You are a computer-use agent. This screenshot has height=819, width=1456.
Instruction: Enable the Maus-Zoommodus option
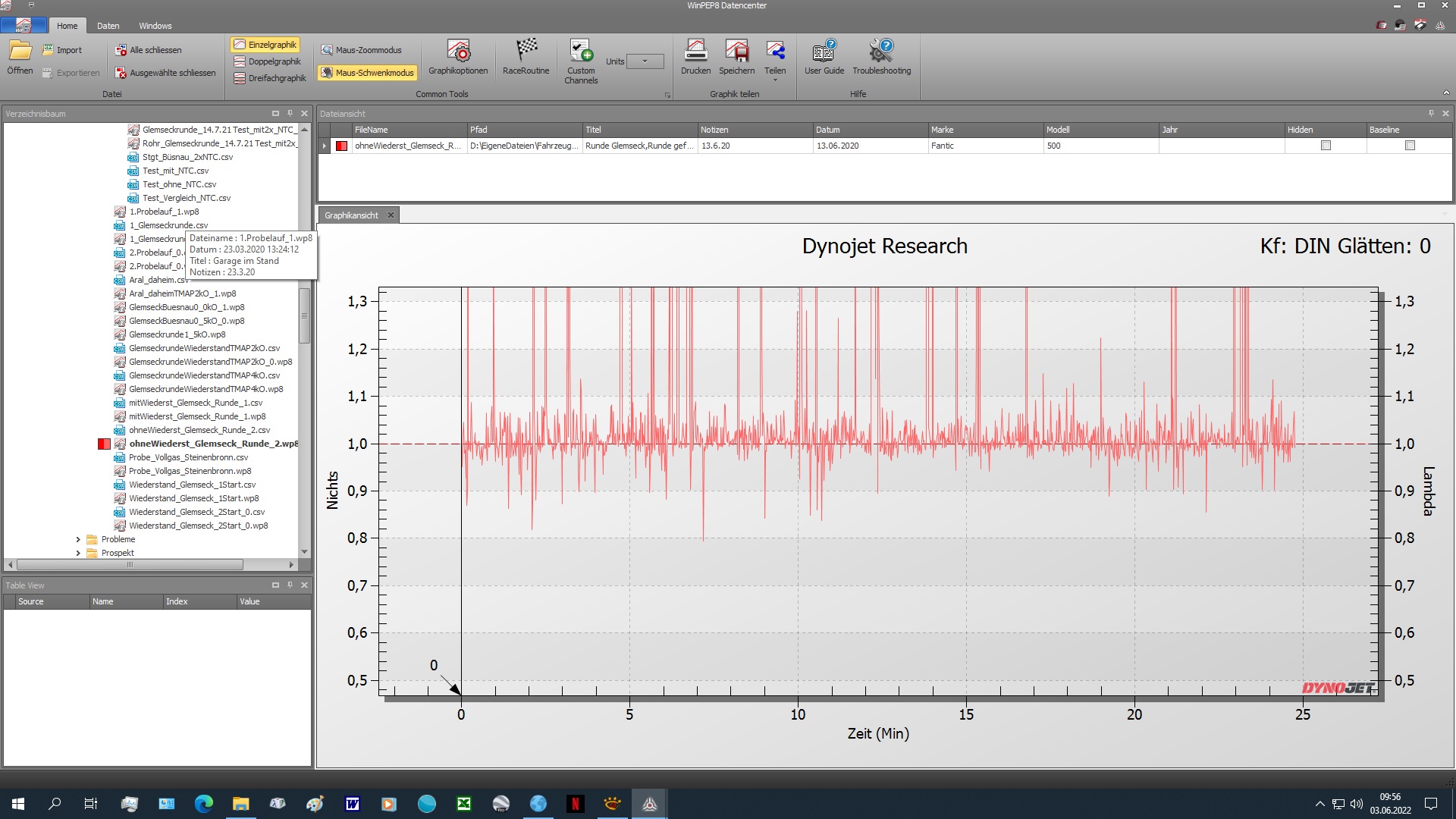(362, 50)
